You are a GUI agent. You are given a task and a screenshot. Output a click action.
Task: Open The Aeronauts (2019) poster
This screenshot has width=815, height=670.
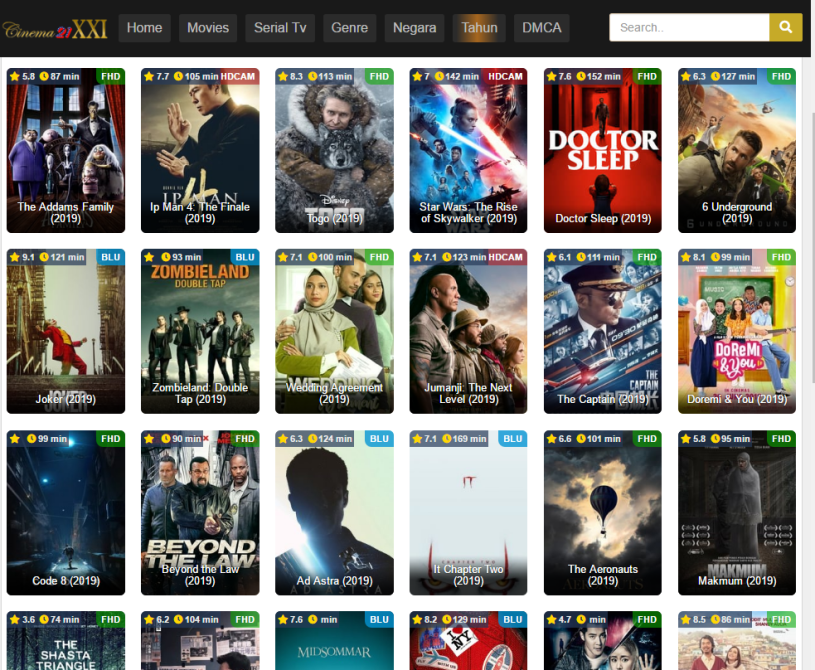tap(603, 513)
